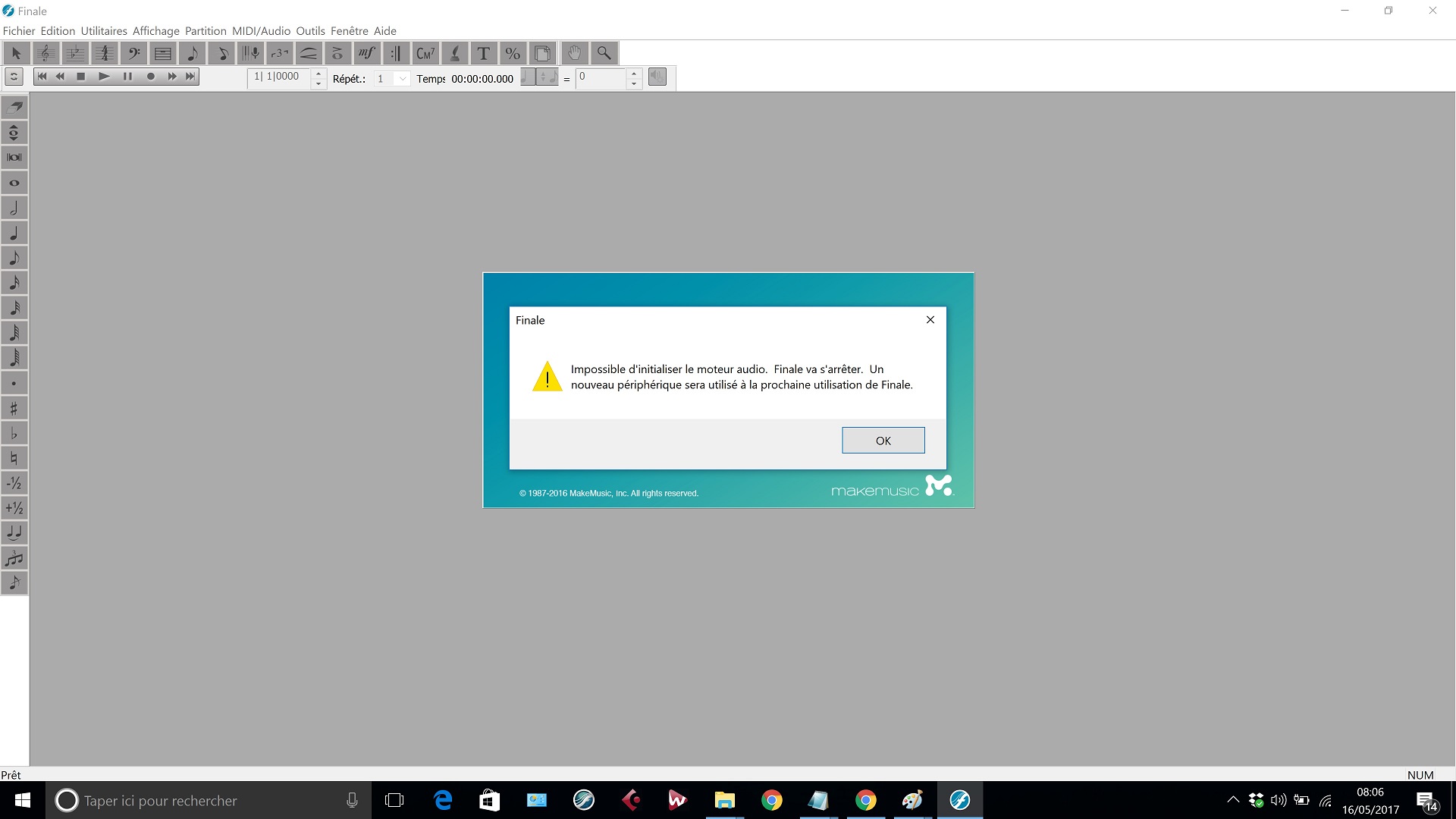Toggle the playback Record button
This screenshot has width=1456, height=819.
click(150, 77)
